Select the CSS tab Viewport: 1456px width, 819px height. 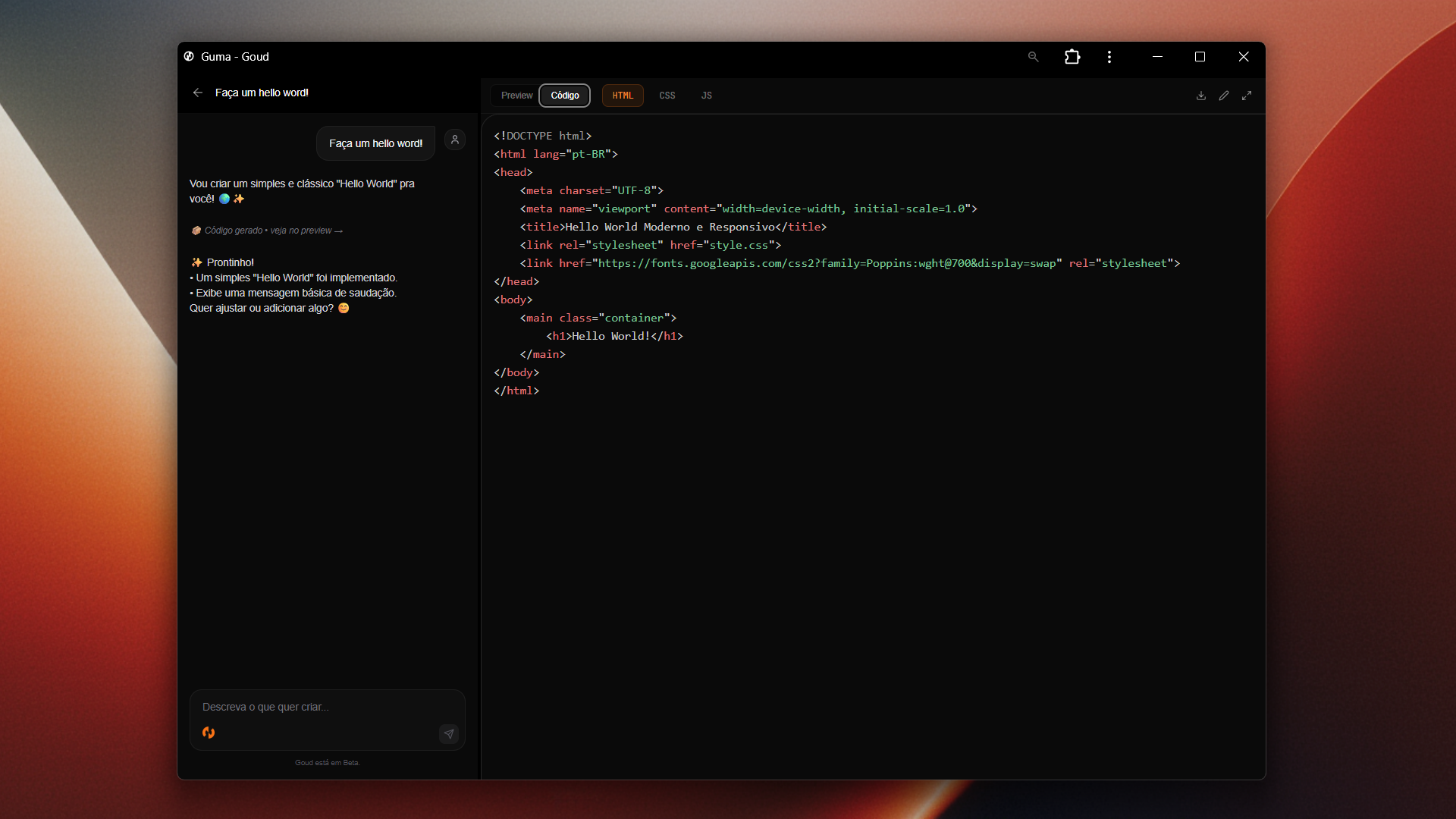tap(667, 96)
